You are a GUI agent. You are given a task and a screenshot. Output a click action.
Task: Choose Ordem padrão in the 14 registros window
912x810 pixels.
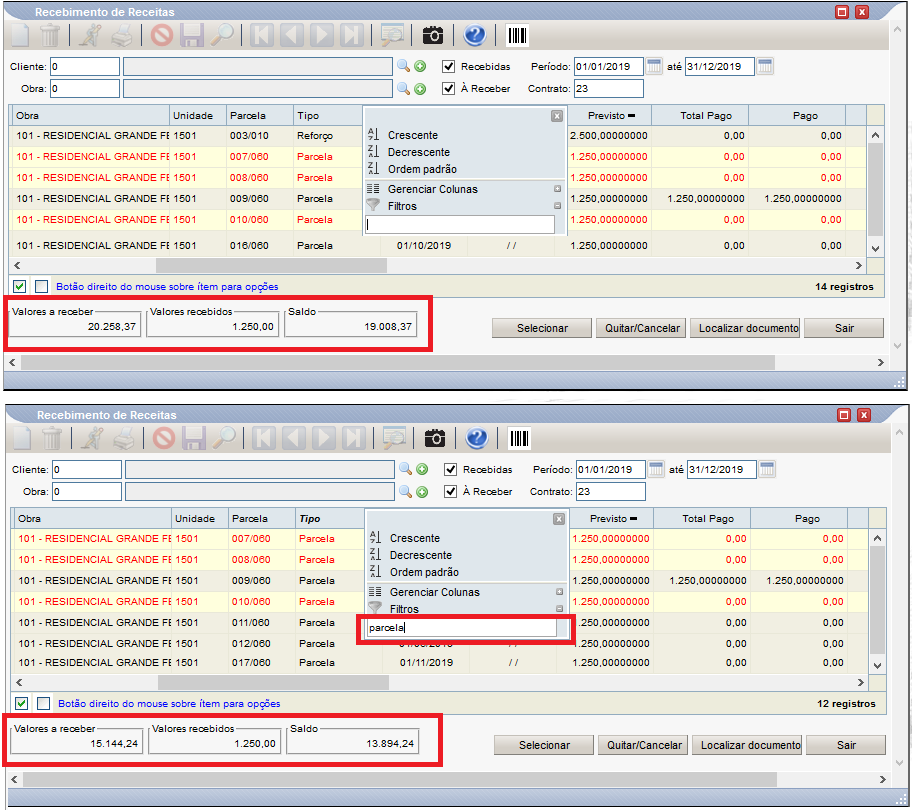pos(422,169)
